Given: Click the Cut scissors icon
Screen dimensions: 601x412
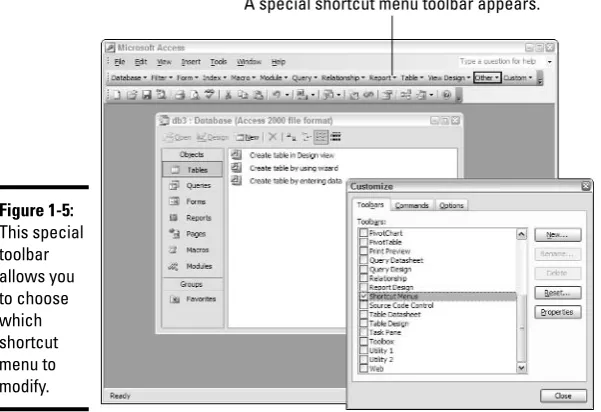Looking at the screenshot, I should (x=228, y=95).
